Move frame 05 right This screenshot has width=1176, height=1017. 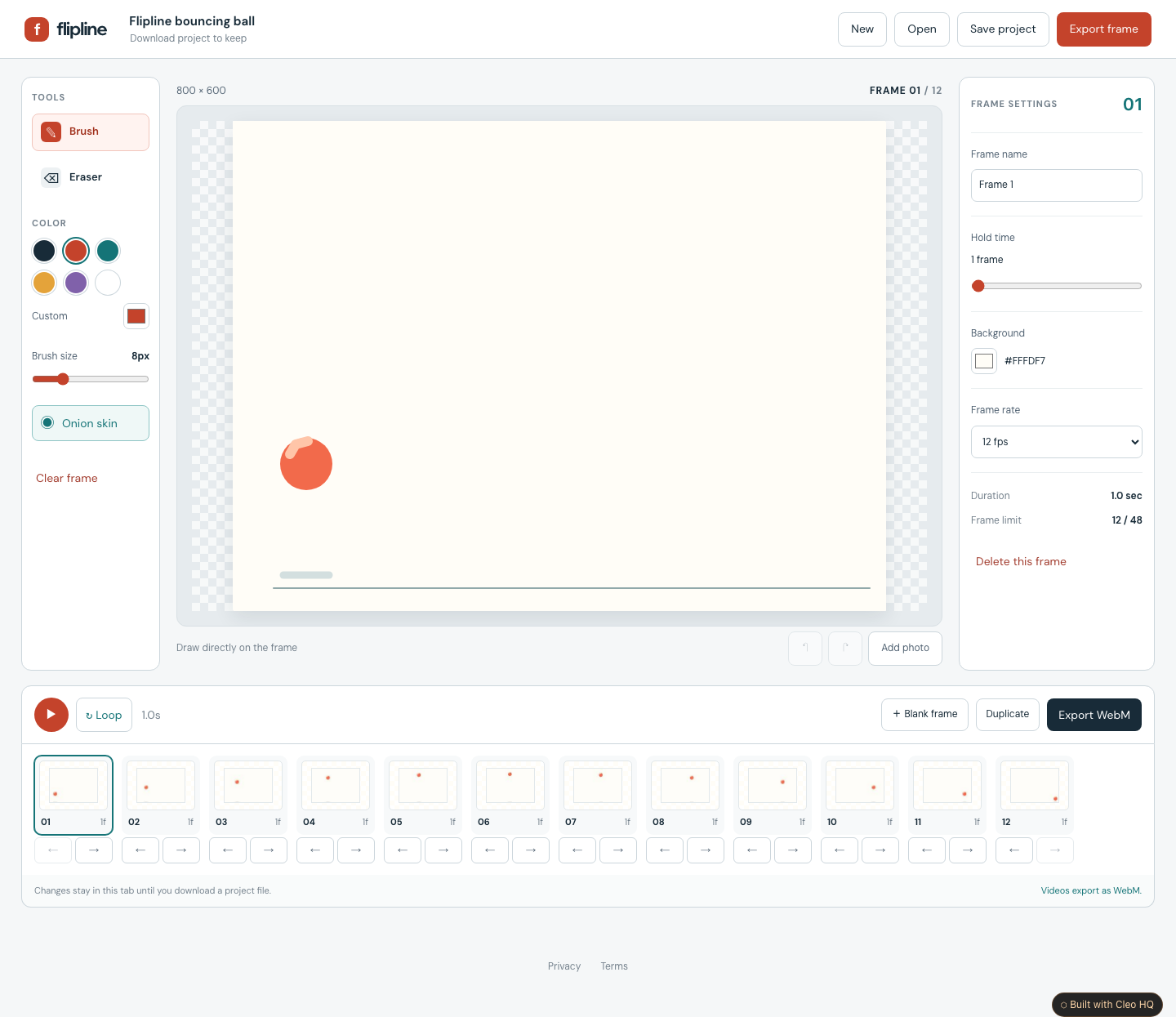[x=443, y=850]
